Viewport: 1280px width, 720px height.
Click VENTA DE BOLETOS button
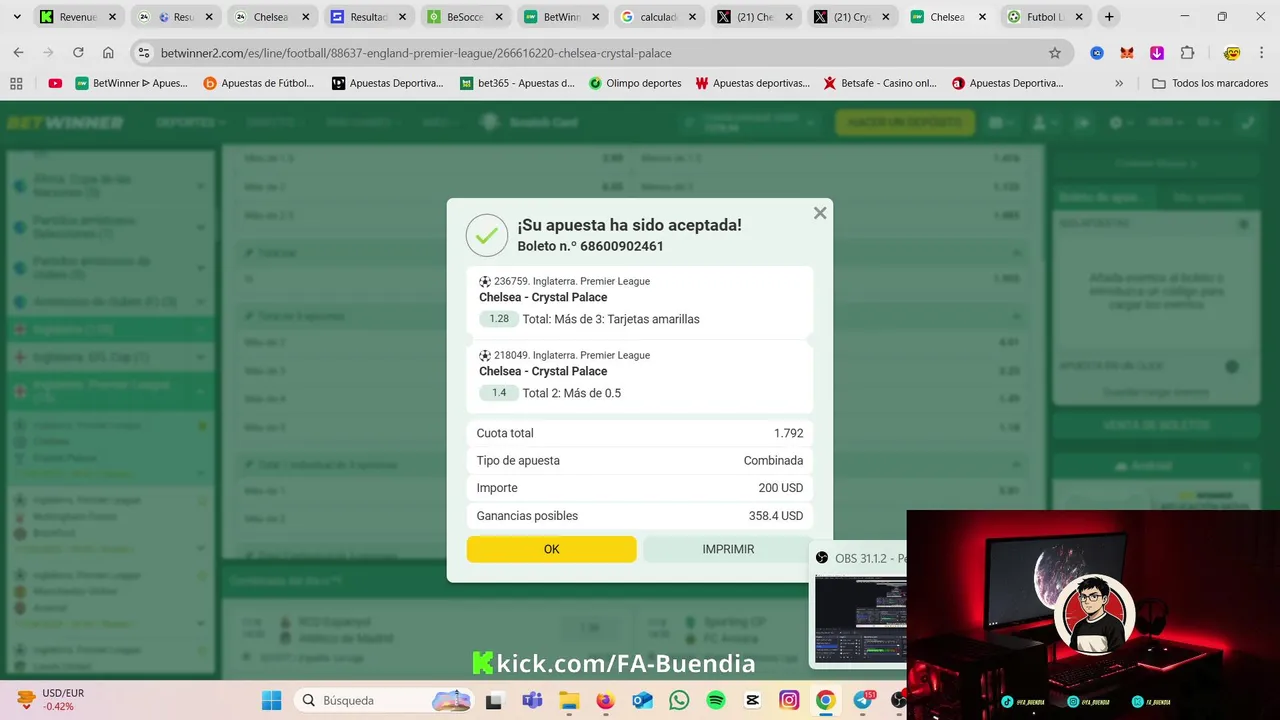pyautogui.click(x=1156, y=425)
